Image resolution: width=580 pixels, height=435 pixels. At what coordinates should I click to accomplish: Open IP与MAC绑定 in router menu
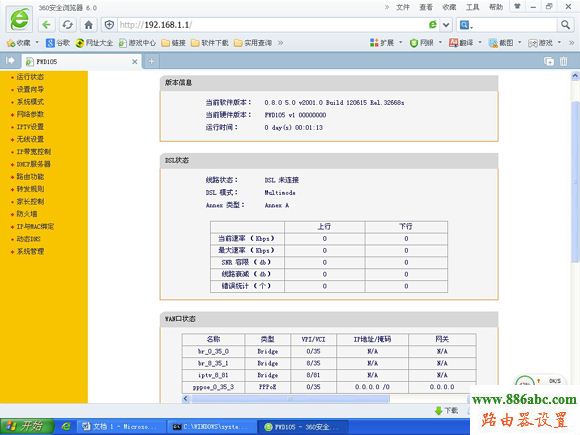35,226
